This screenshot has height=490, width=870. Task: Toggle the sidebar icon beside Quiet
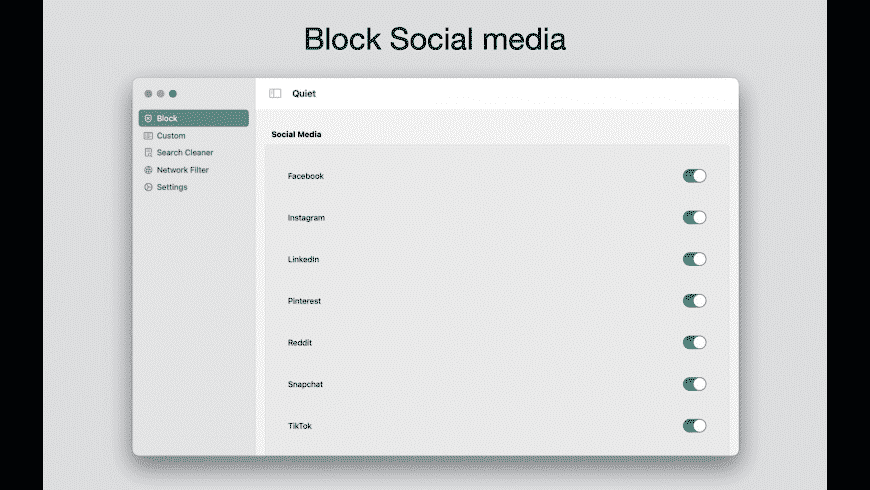tap(275, 93)
